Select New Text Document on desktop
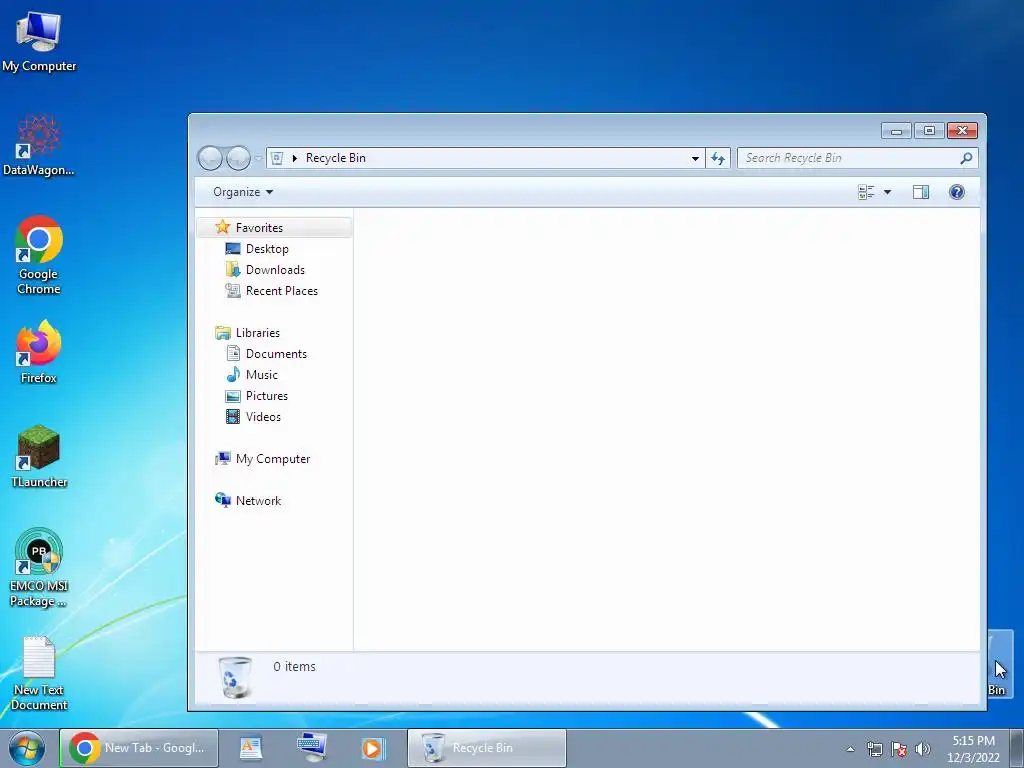 tap(39, 673)
